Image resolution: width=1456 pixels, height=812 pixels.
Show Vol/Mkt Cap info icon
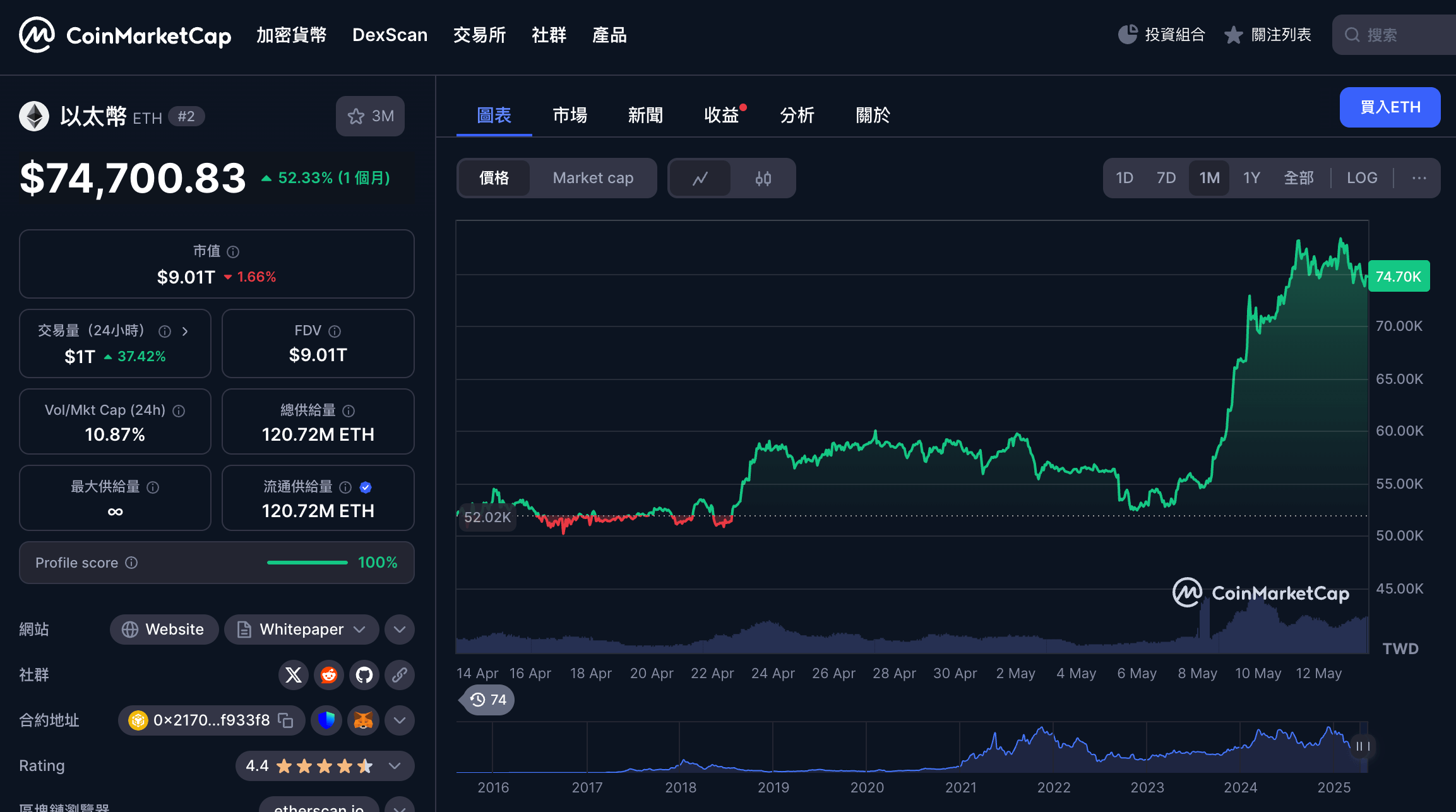coord(179,411)
